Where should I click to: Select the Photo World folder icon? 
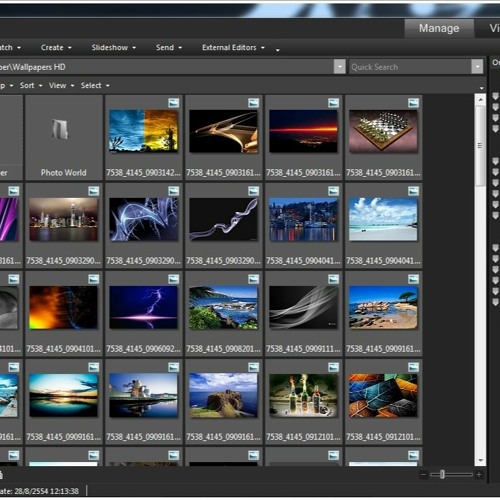point(60,129)
